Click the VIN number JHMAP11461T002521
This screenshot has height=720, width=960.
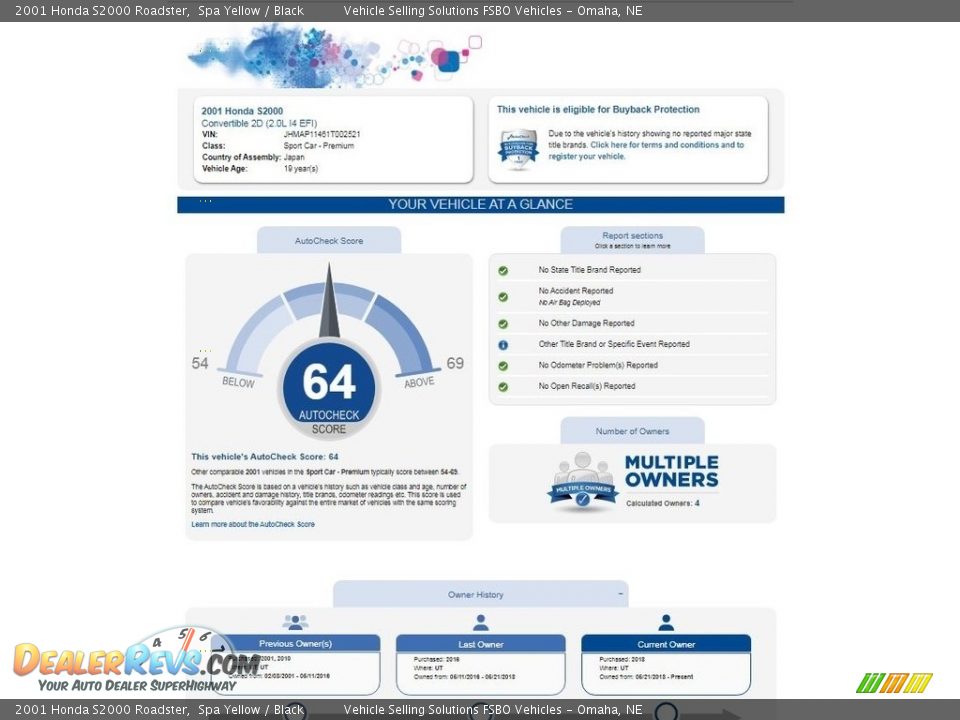(x=322, y=134)
